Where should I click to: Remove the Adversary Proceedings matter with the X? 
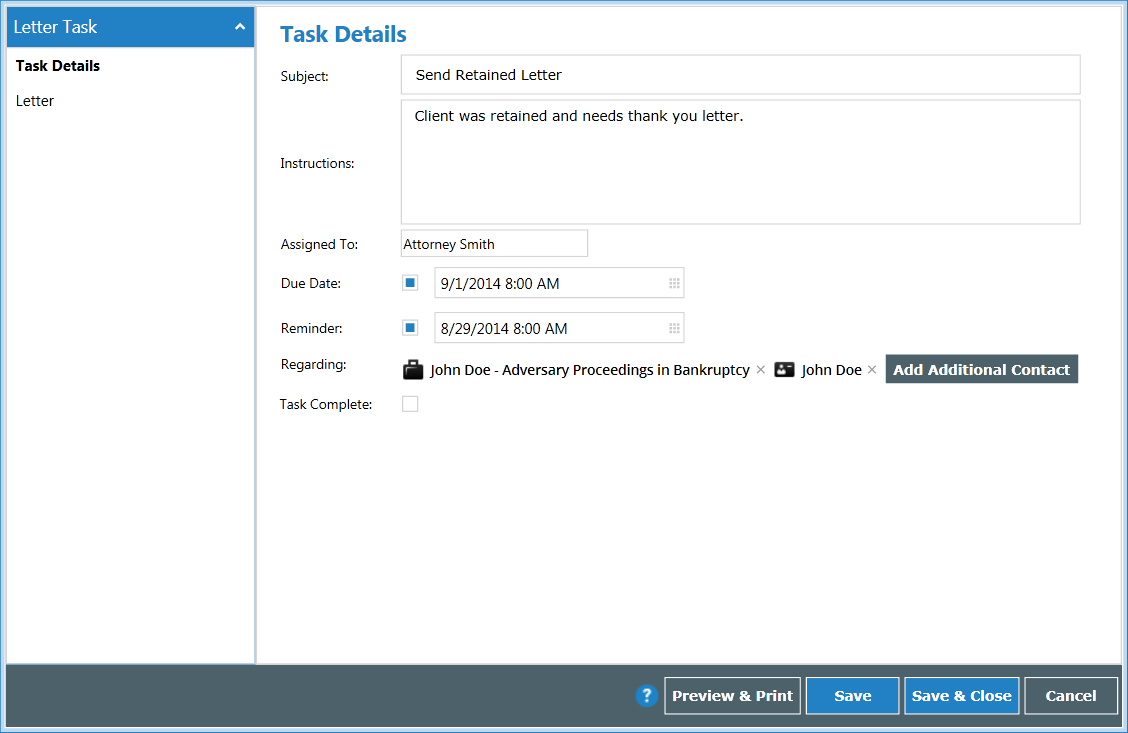761,369
